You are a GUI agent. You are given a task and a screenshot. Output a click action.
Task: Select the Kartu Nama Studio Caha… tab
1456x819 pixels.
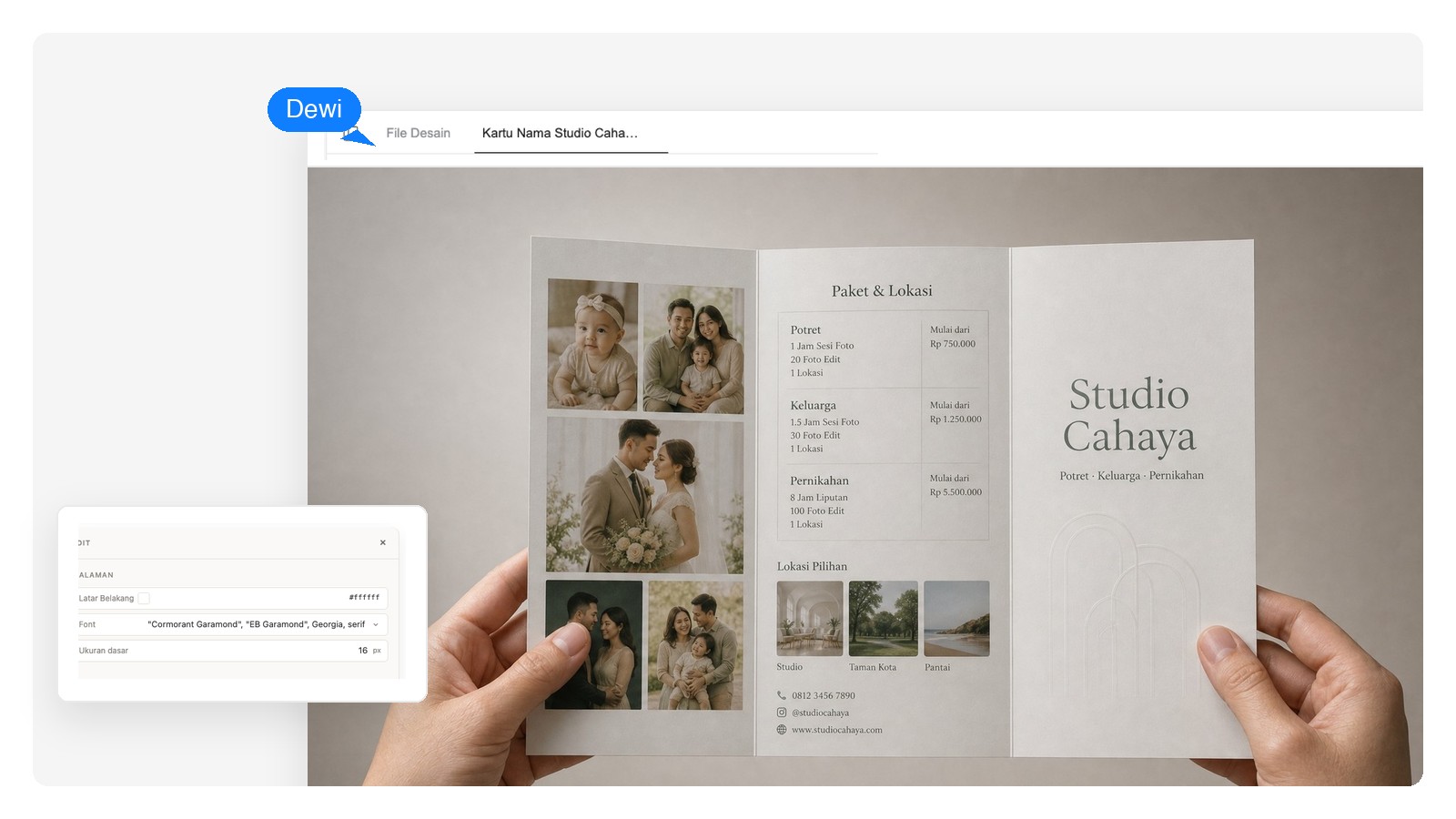[560, 133]
